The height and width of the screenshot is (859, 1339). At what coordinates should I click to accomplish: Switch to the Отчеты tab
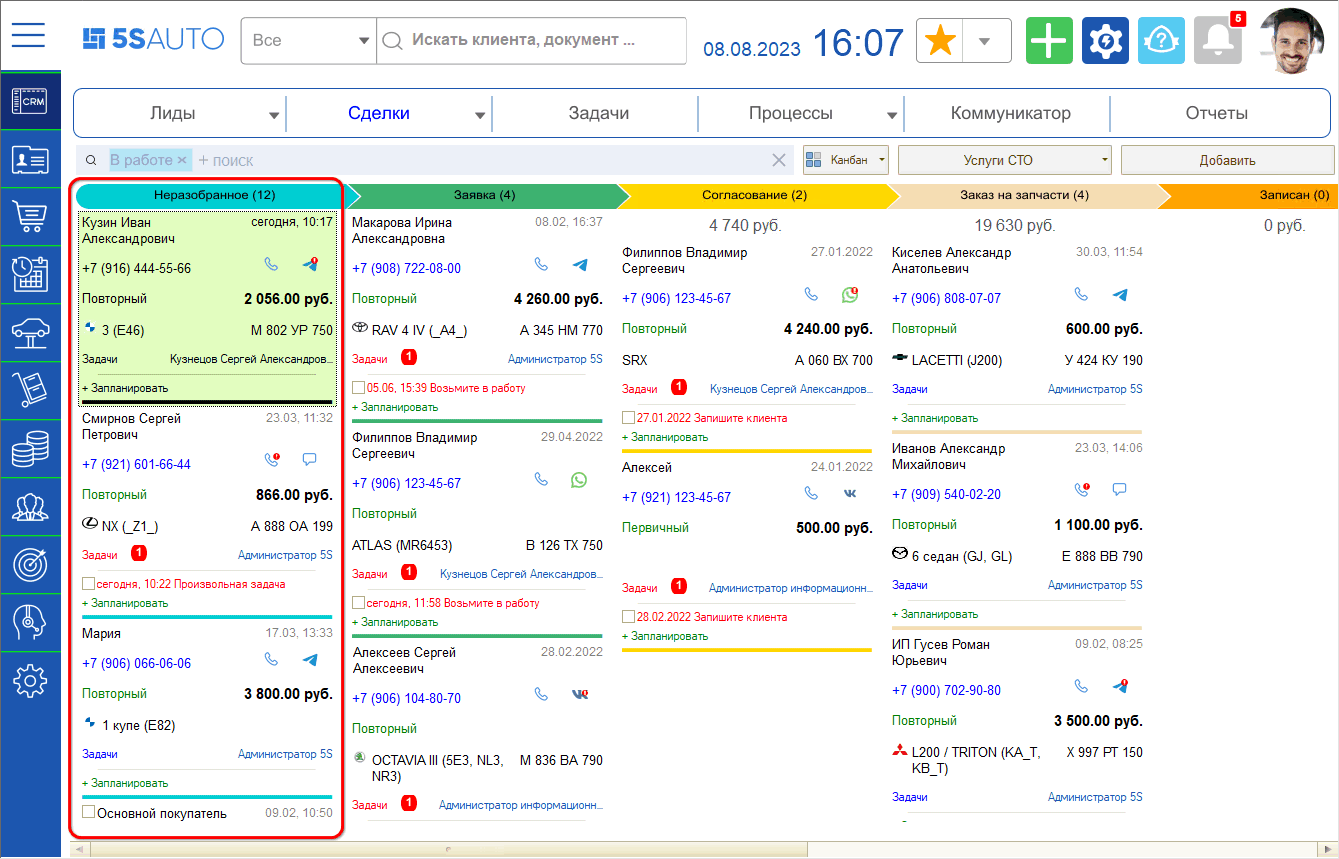point(1219,113)
